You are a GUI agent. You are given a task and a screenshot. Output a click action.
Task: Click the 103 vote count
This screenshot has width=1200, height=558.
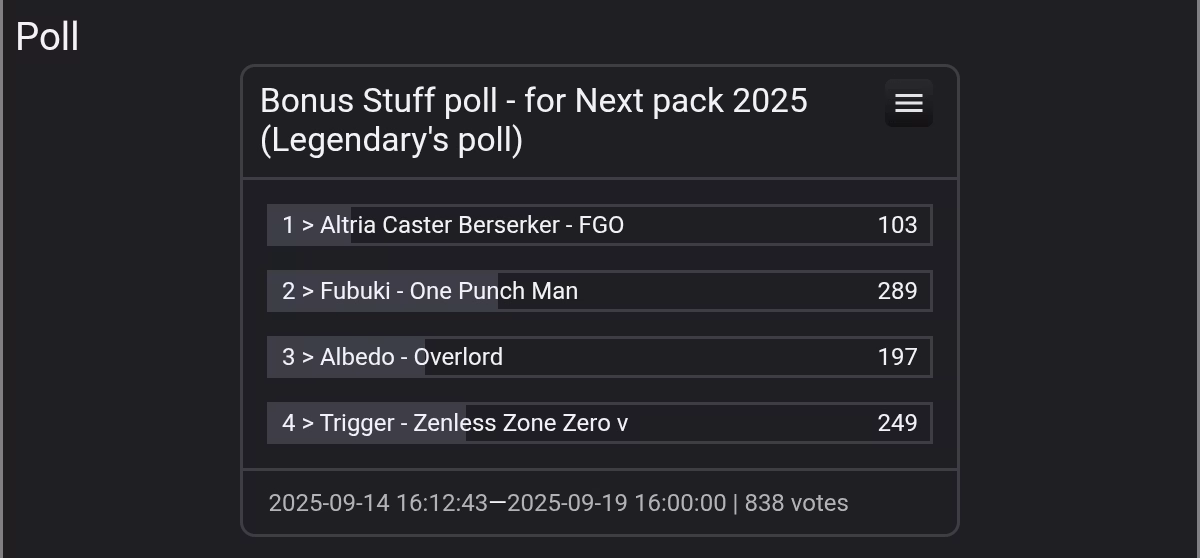point(897,225)
